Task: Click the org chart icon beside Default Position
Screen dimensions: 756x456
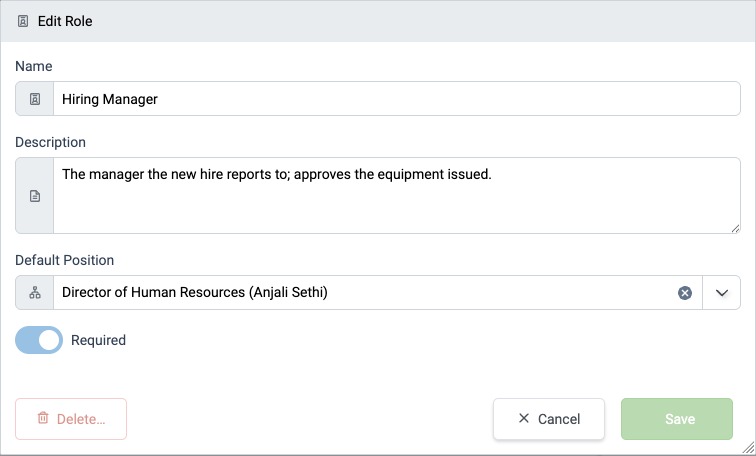Action: [x=35, y=293]
